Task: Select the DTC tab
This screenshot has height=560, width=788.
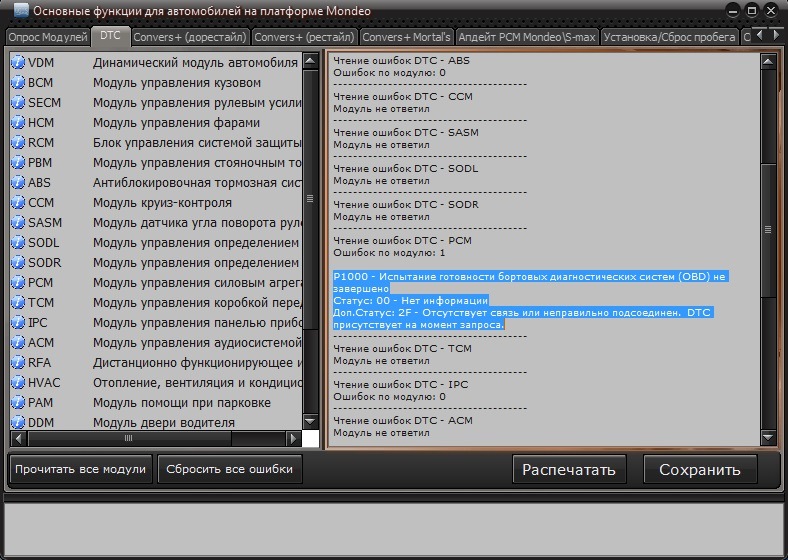Action: (111, 36)
